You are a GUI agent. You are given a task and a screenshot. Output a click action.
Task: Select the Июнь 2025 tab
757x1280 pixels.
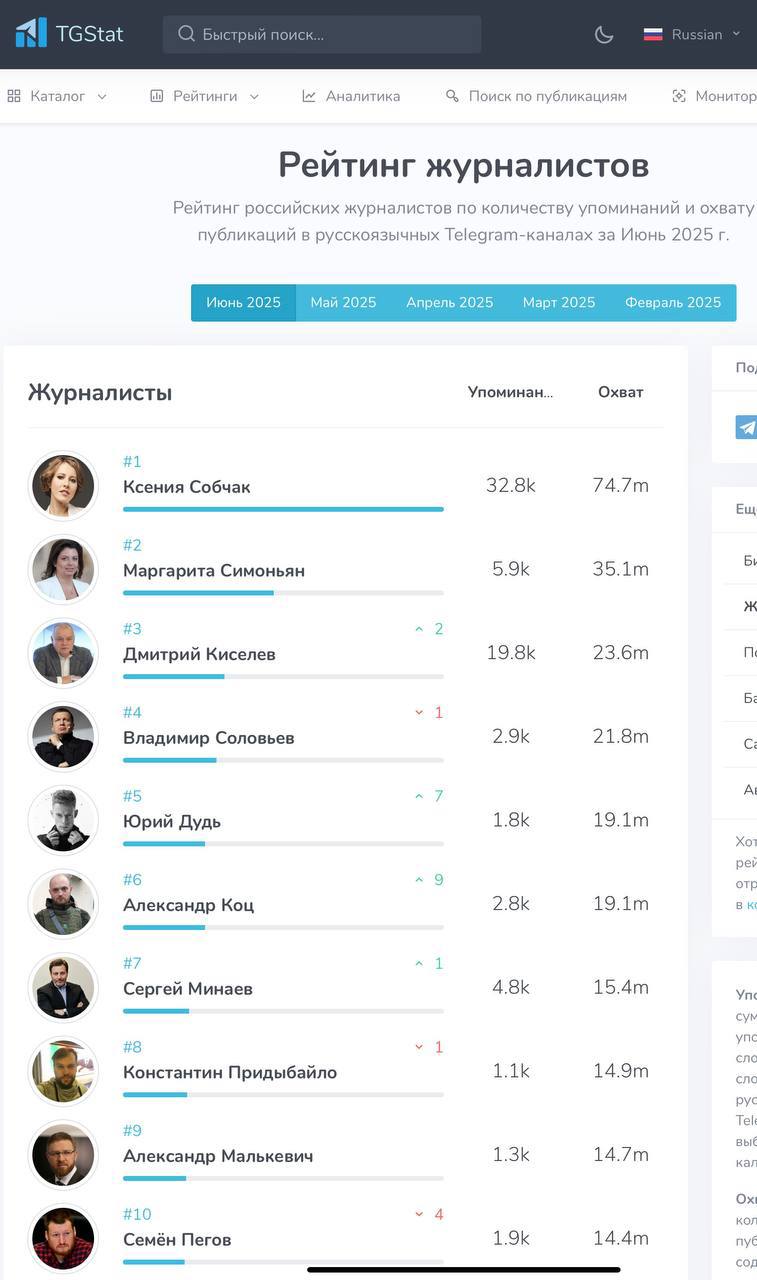click(243, 302)
